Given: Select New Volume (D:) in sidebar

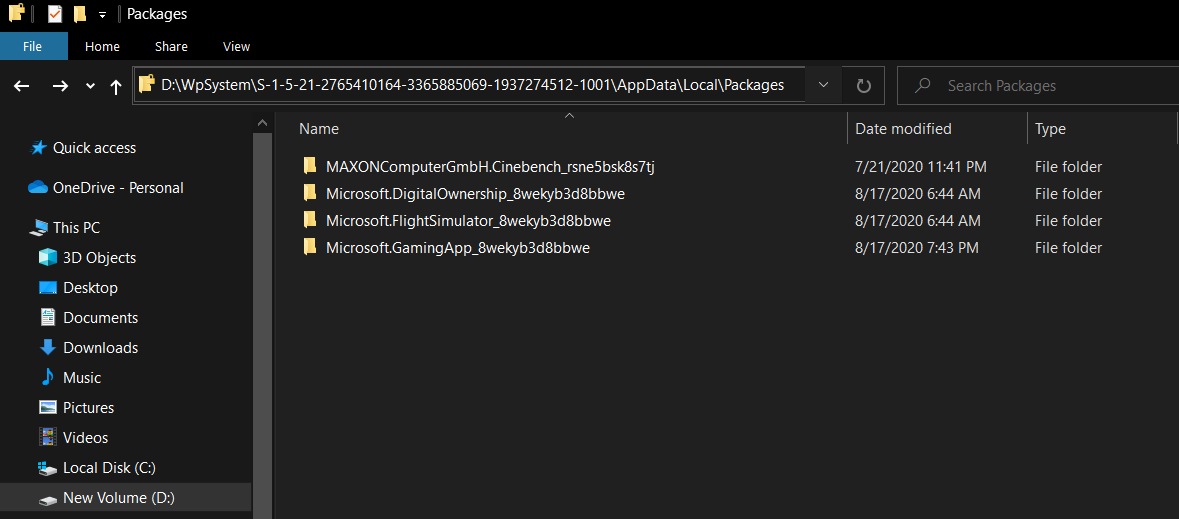Looking at the screenshot, I should pos(119,498).
